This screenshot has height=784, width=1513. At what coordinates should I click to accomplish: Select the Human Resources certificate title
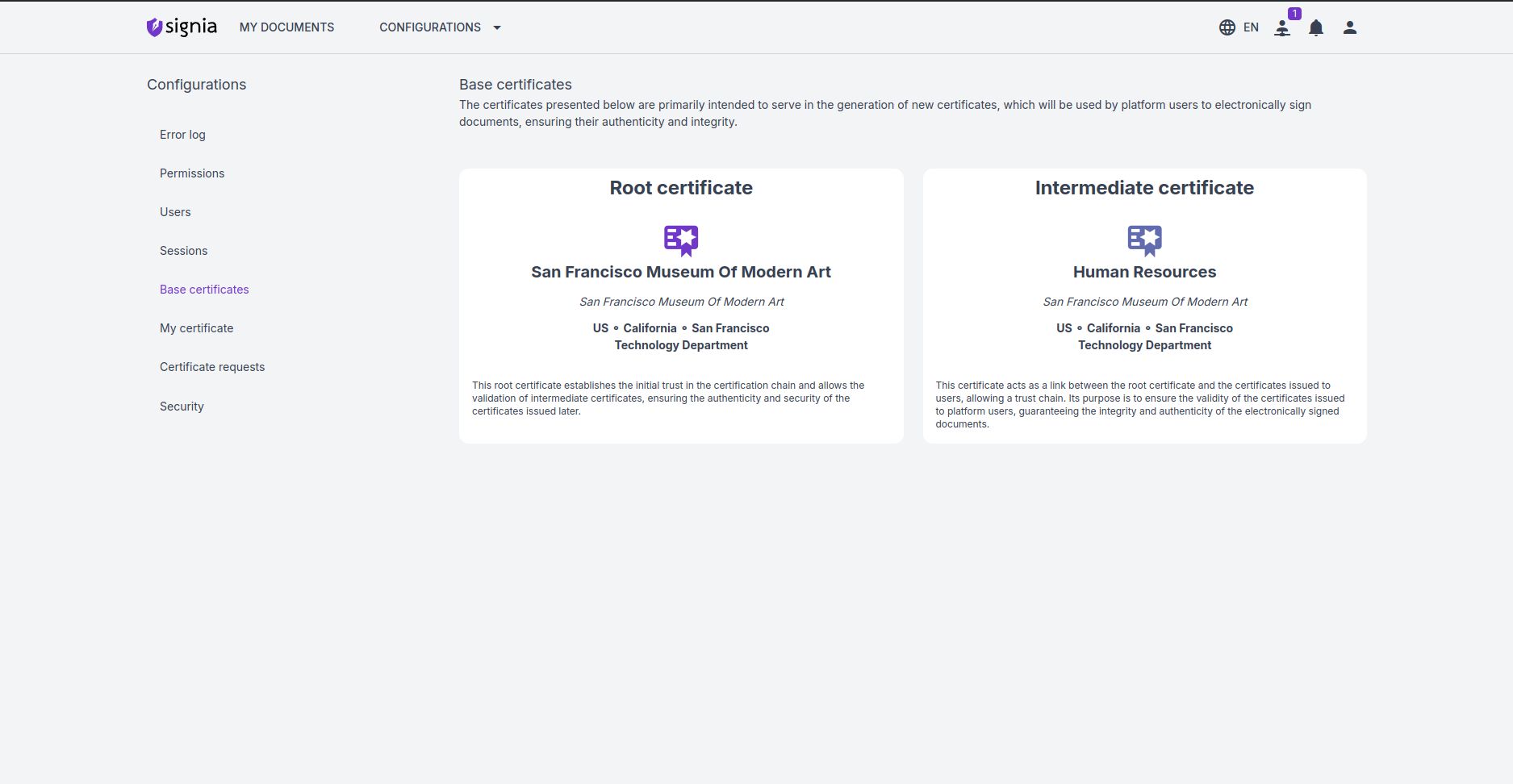1144,272
